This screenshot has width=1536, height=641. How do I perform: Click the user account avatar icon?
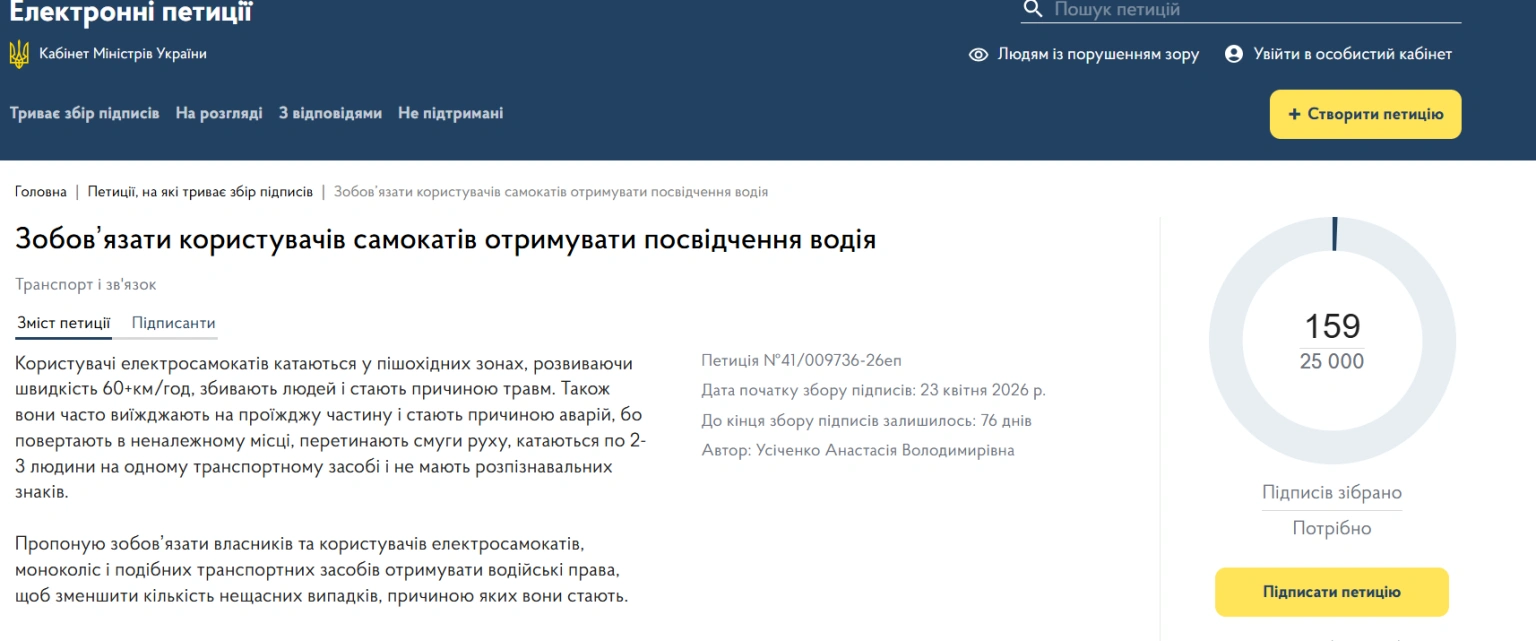point(1234,54)
